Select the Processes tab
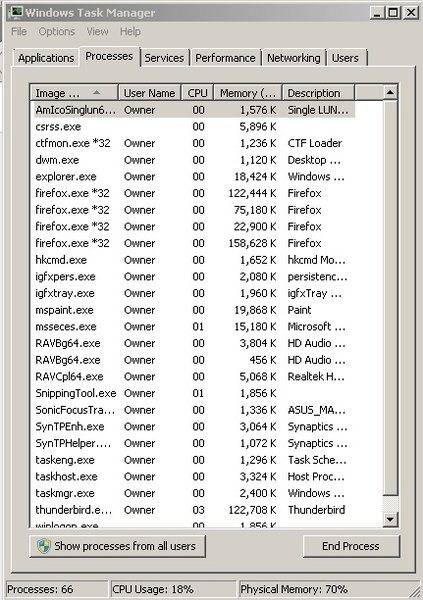Image resolution: width=423 pixels, height=600 pixels. [x=109, y=56]
